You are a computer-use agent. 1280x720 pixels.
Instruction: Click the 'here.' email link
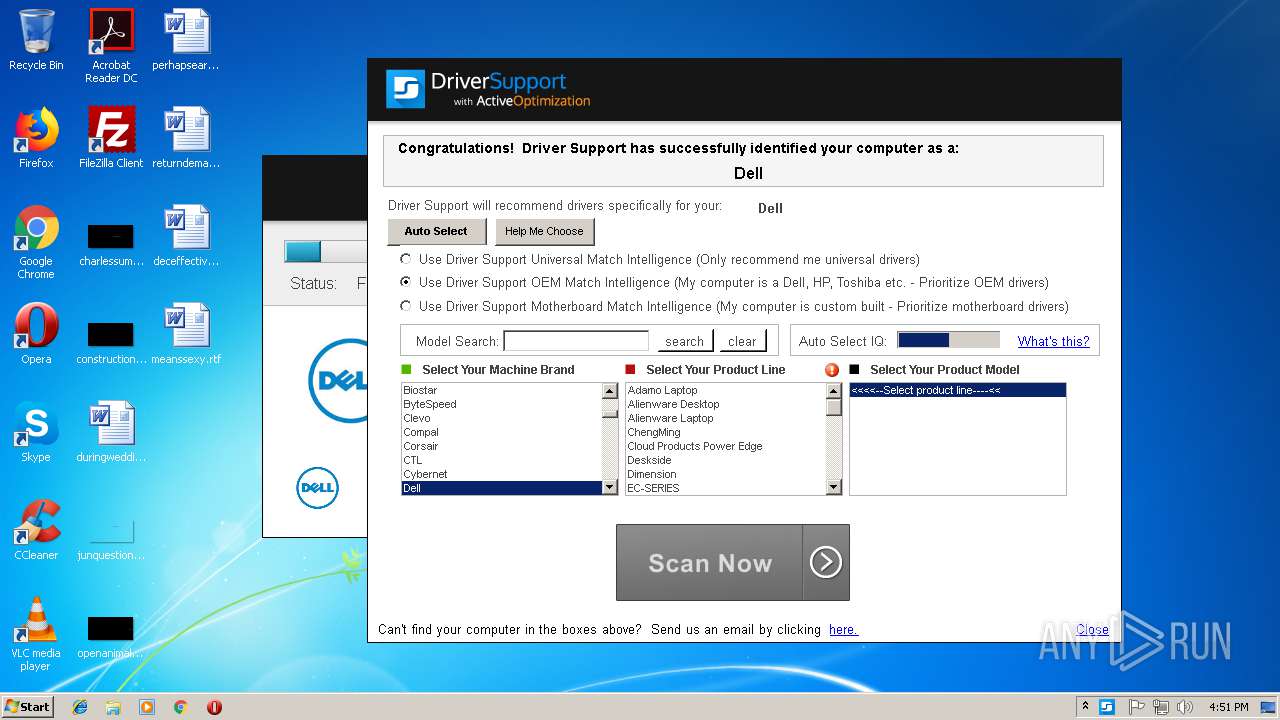843,630
